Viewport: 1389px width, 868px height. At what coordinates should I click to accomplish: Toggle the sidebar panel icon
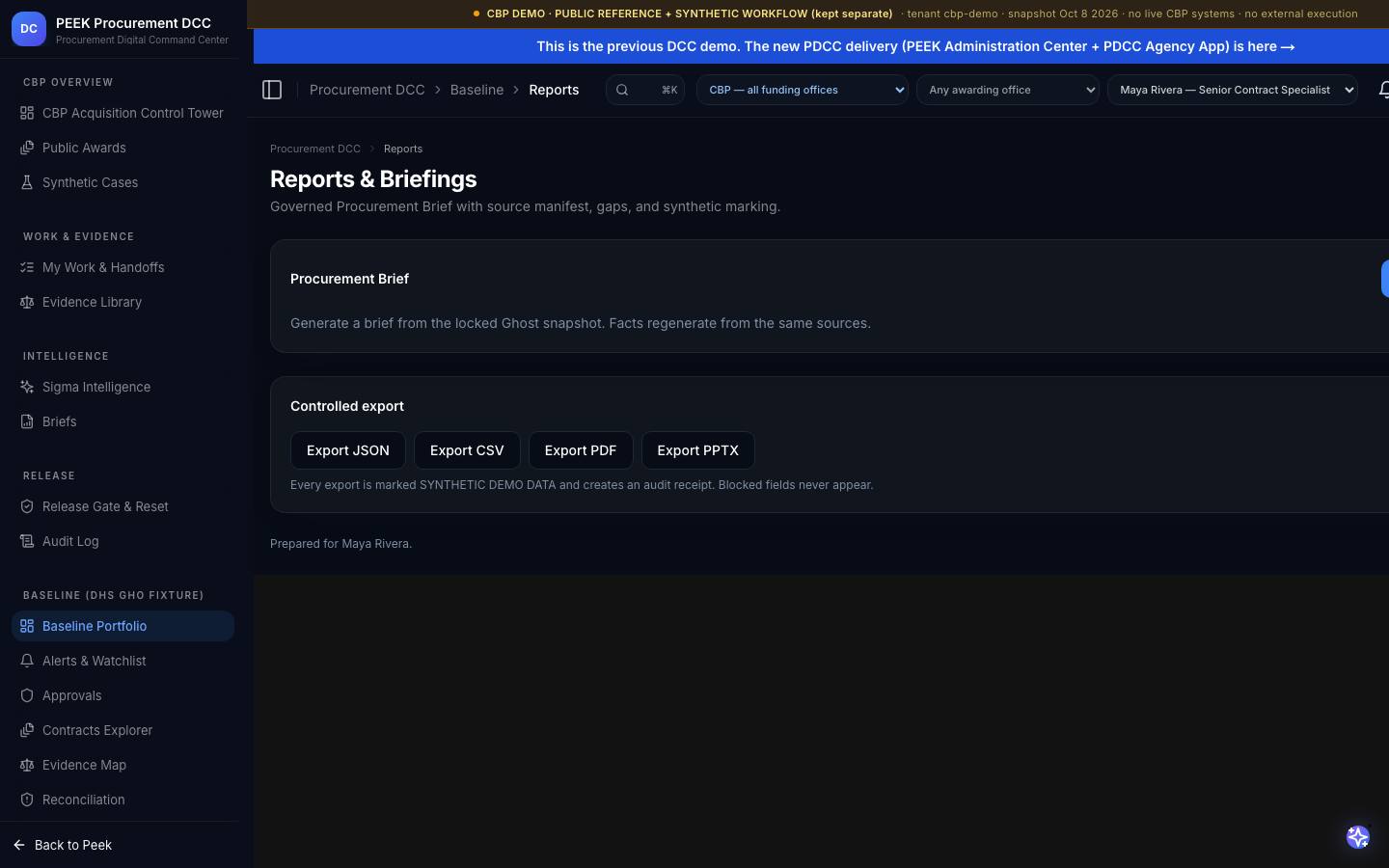(272, 90)
